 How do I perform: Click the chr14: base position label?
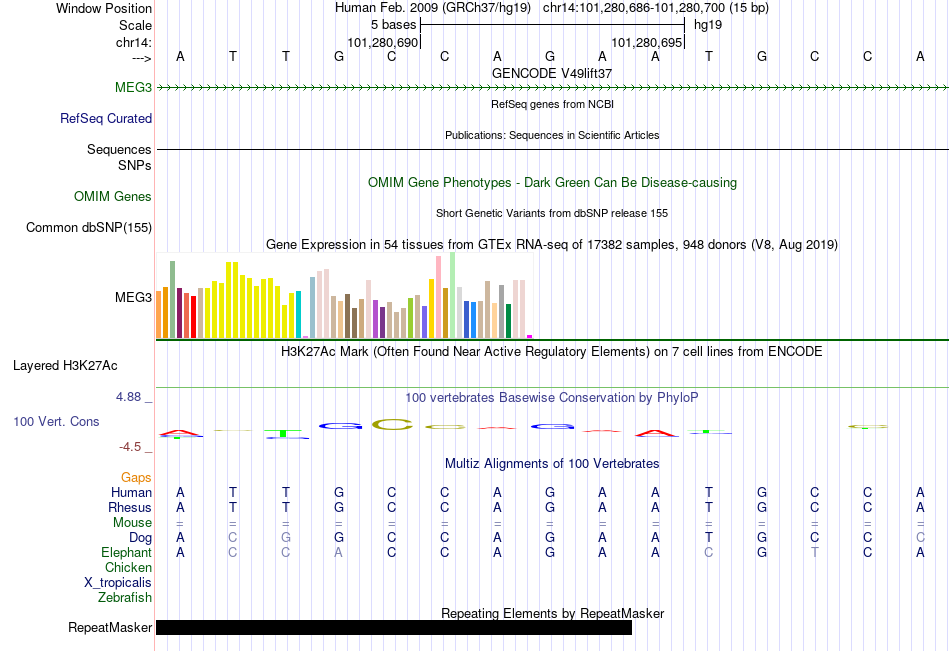(133, 42)
